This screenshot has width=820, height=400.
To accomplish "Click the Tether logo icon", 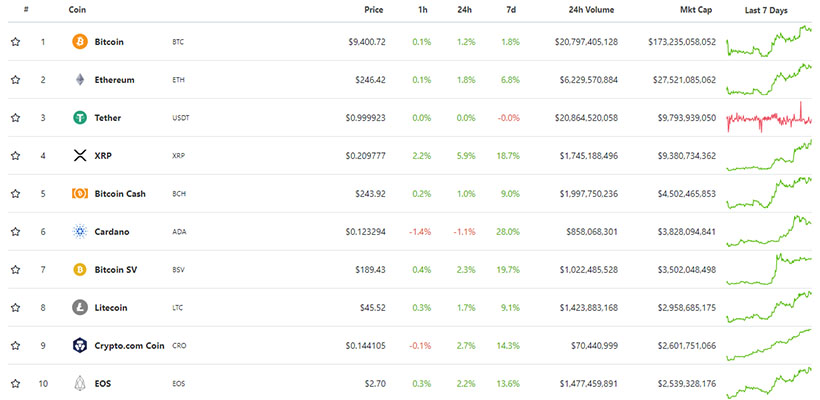I will coord(79,118).
